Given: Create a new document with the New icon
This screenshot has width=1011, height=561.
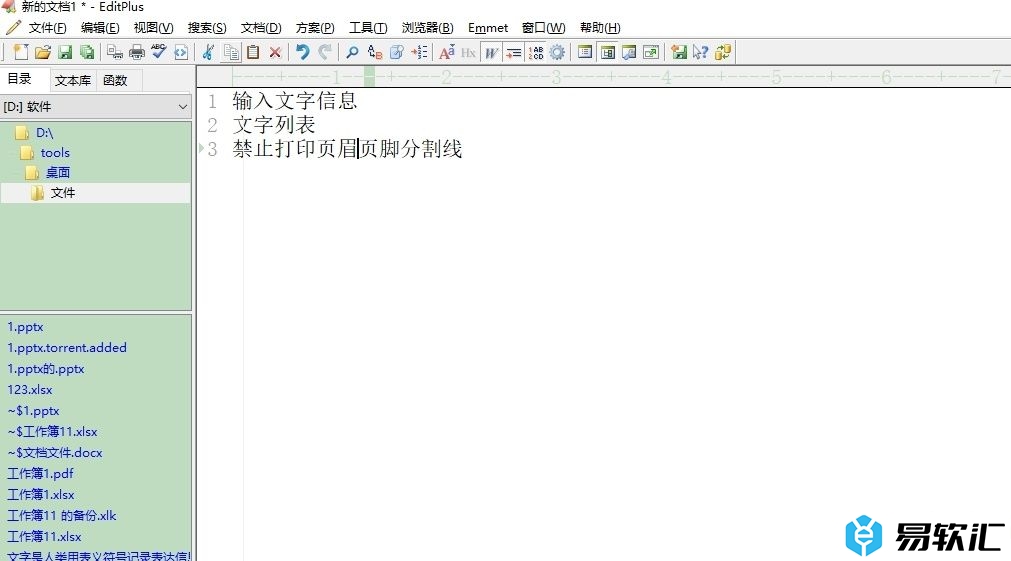Looking at the screenshot, I should [x=21, y=52].
